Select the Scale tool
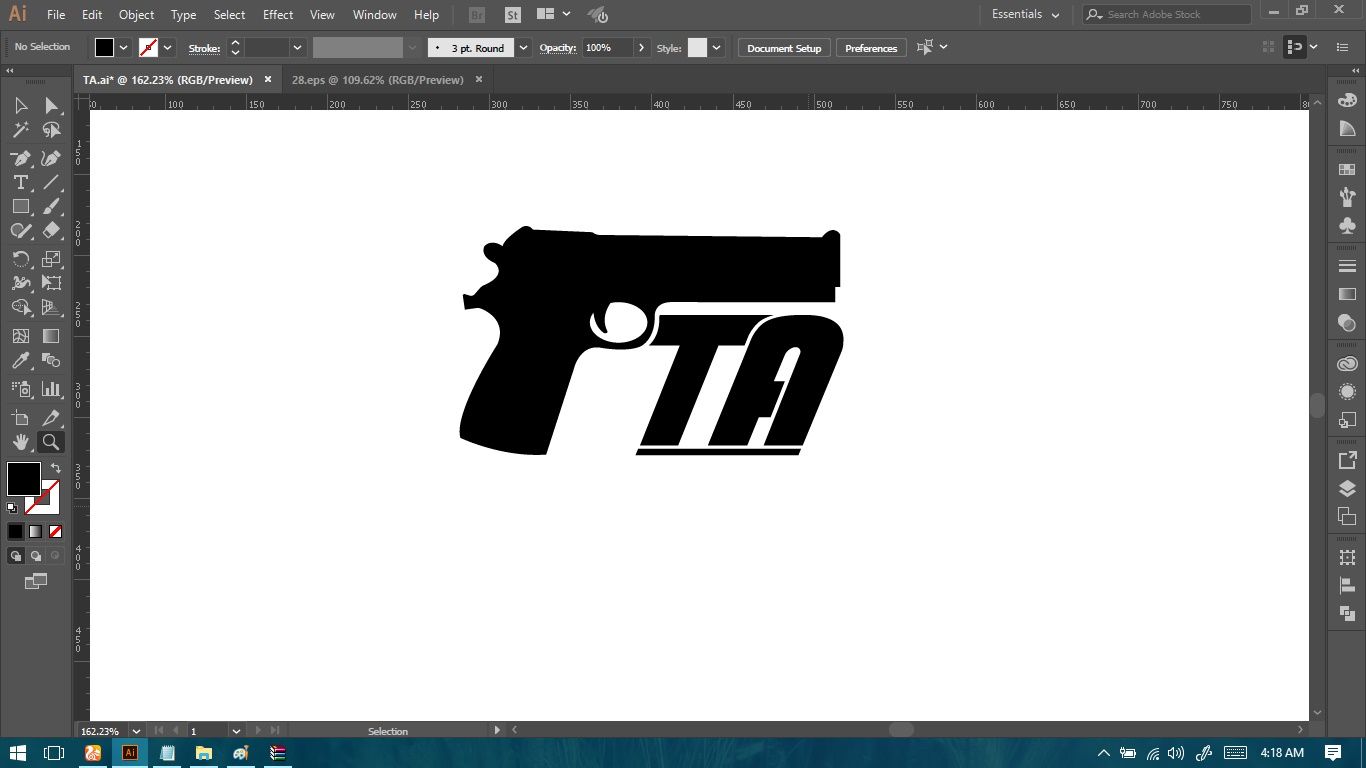The width and height of the screenshot is (1366, 768). 51,259
